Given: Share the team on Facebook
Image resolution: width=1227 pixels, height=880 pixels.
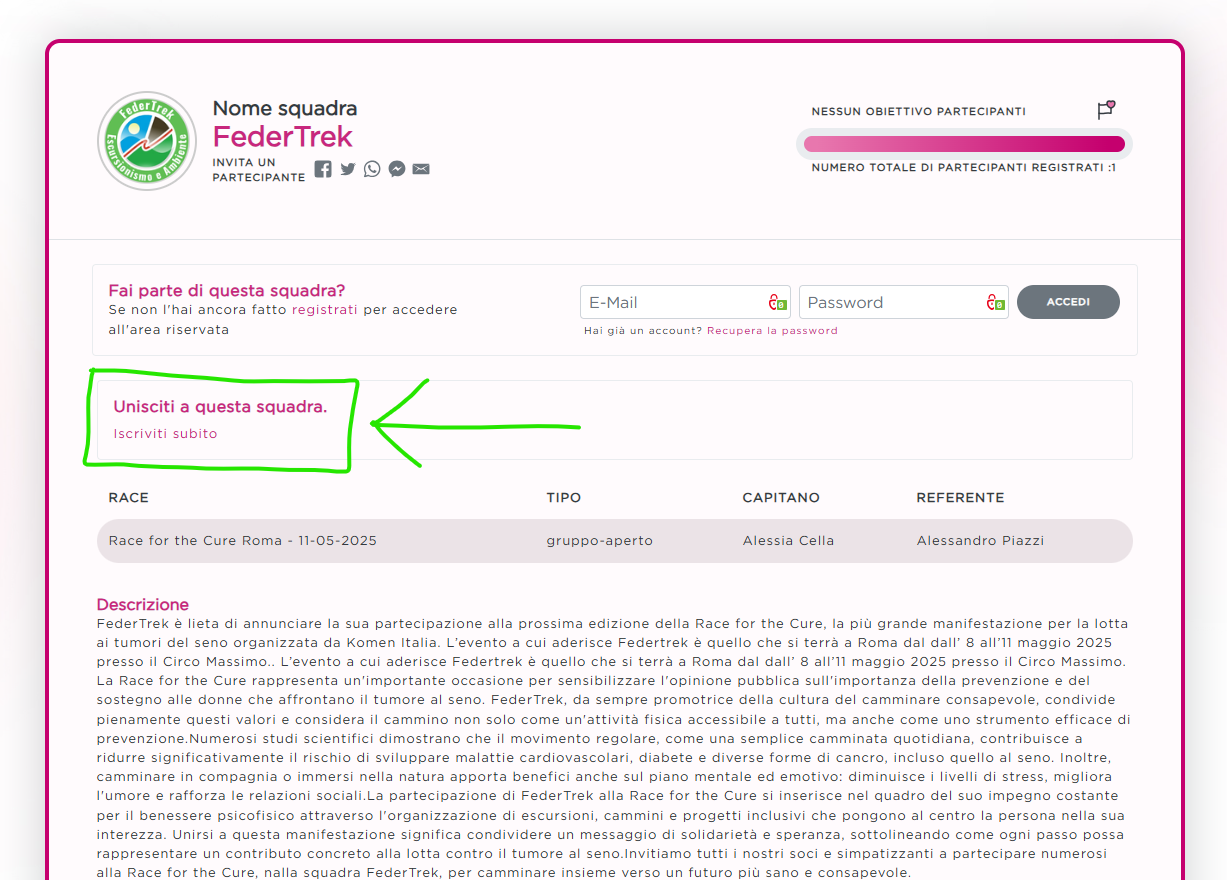Looking at the screenshot, I should click(x=323, y=169).
